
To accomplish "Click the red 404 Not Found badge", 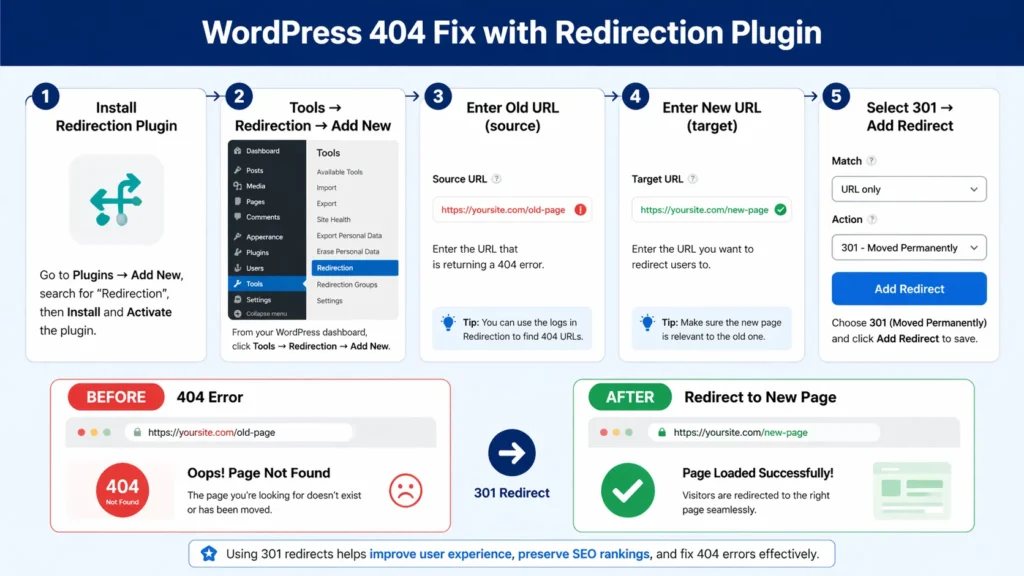I will point(121,490).
